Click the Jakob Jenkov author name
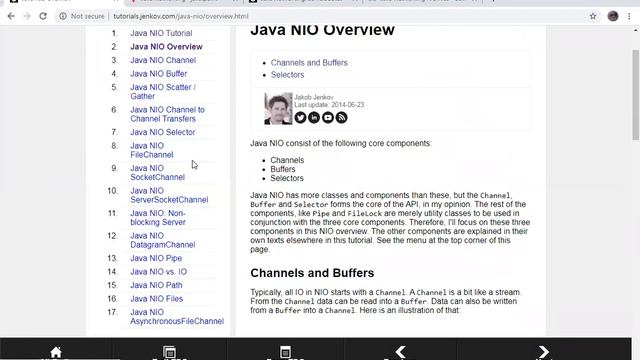The image size is (640, 360). pos(313,97)
